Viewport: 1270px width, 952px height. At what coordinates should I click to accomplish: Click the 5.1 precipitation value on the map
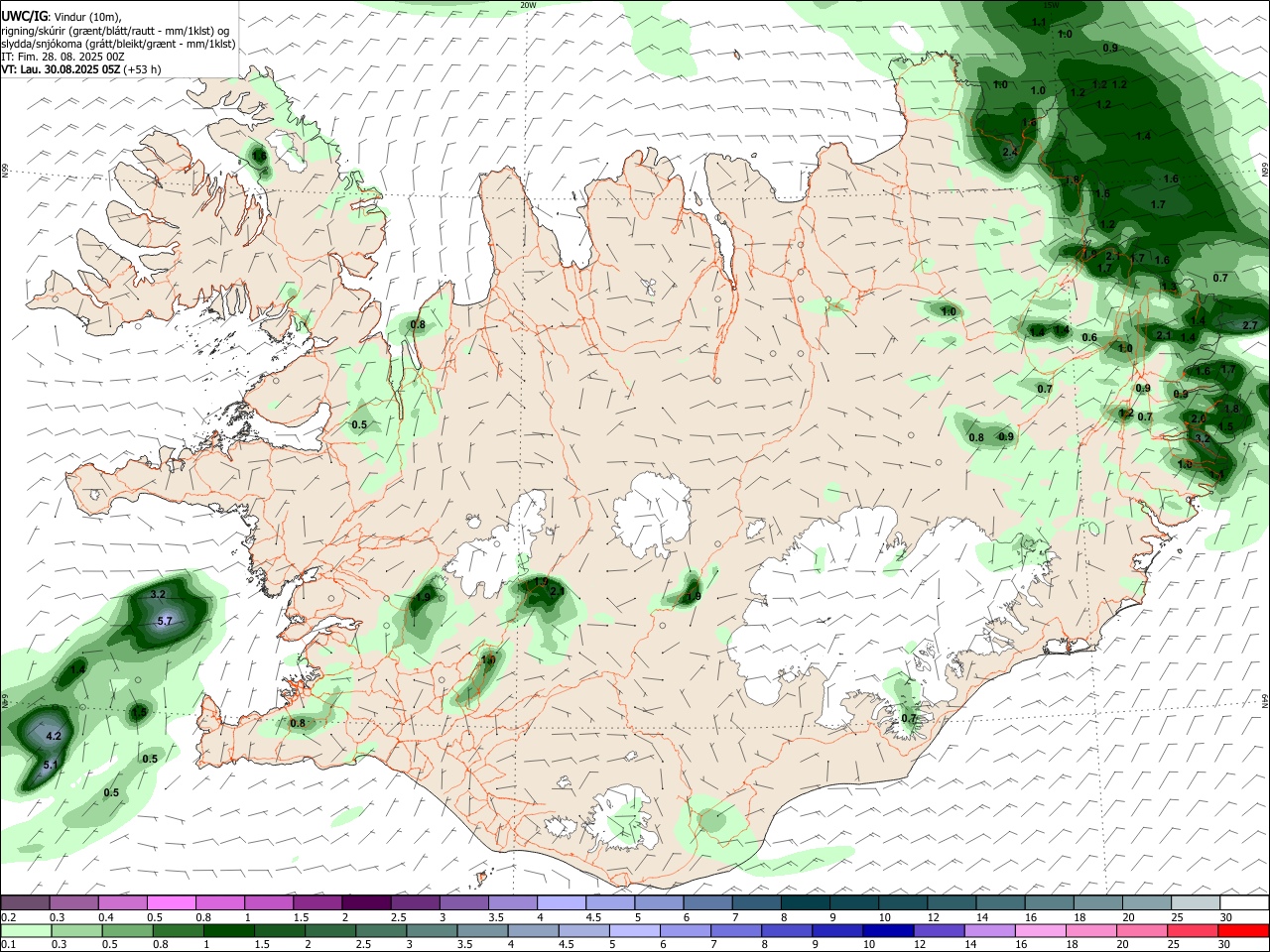(x=51, y=765)
